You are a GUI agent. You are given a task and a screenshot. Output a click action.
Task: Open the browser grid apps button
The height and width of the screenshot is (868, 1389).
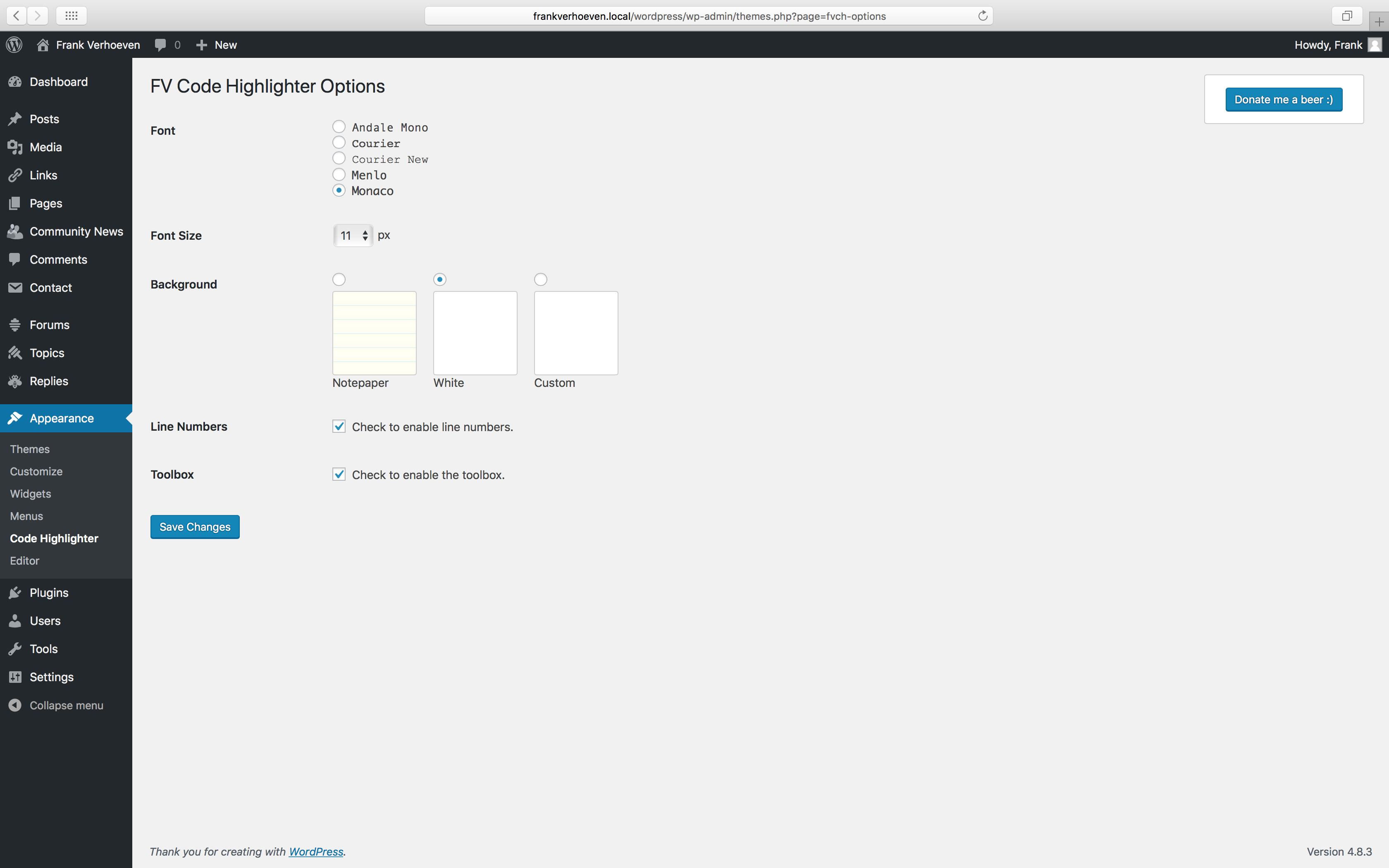[x=71, y=16]
